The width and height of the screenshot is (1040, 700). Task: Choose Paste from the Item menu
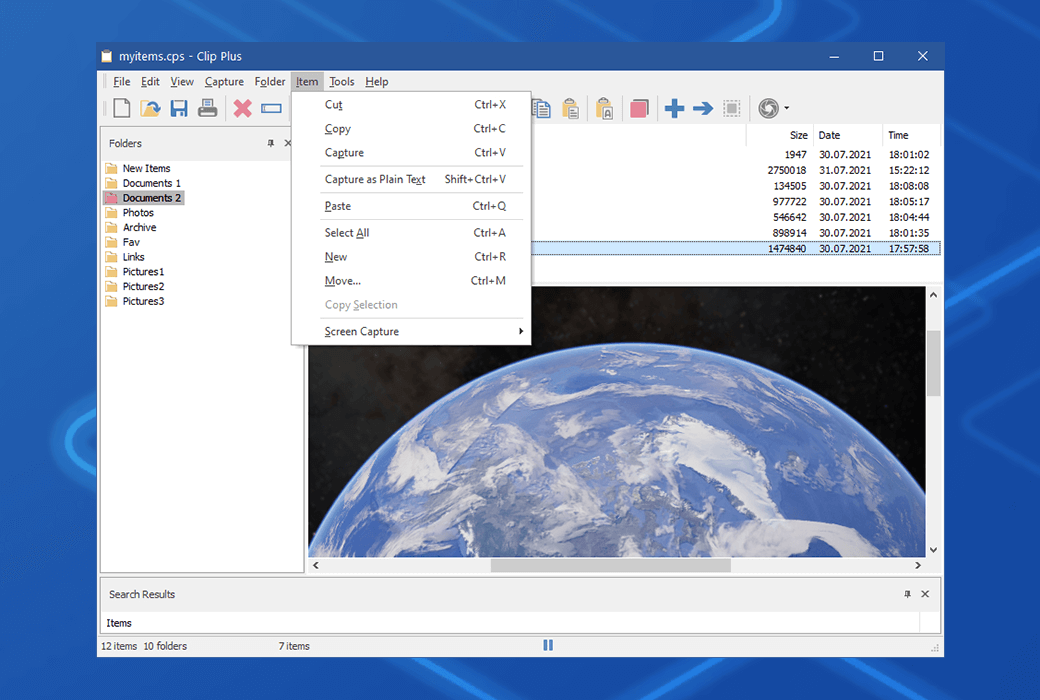(x=411, y=206)
